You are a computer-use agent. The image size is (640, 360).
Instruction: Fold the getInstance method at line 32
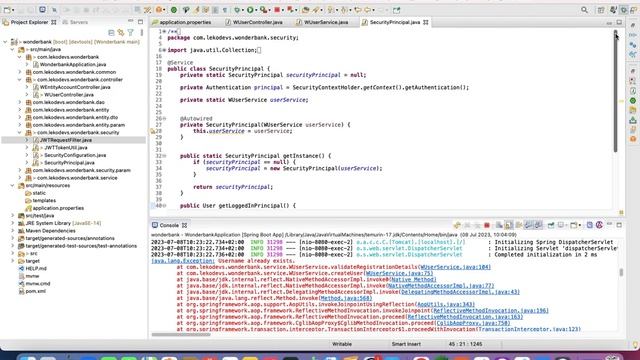[164, 156]
